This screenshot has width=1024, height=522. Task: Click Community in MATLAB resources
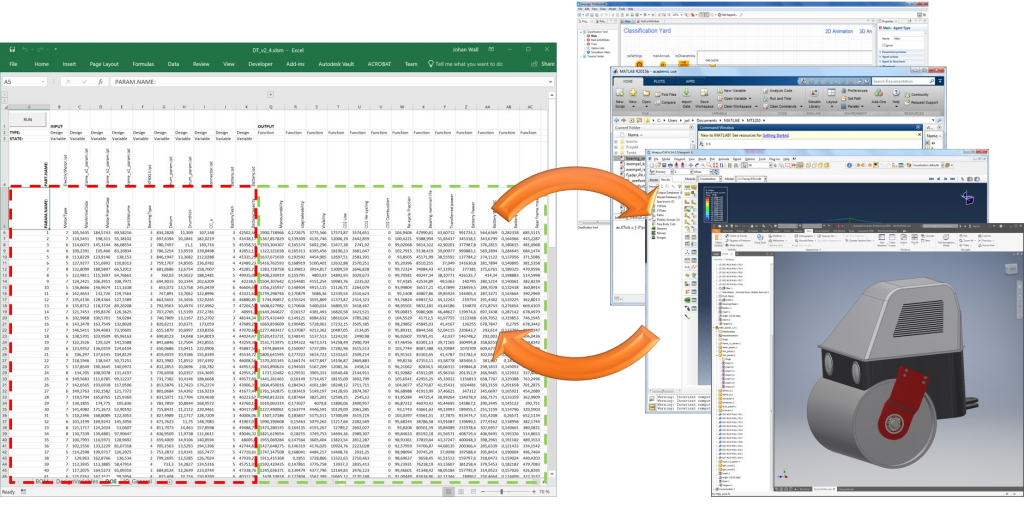pos(915,95)
